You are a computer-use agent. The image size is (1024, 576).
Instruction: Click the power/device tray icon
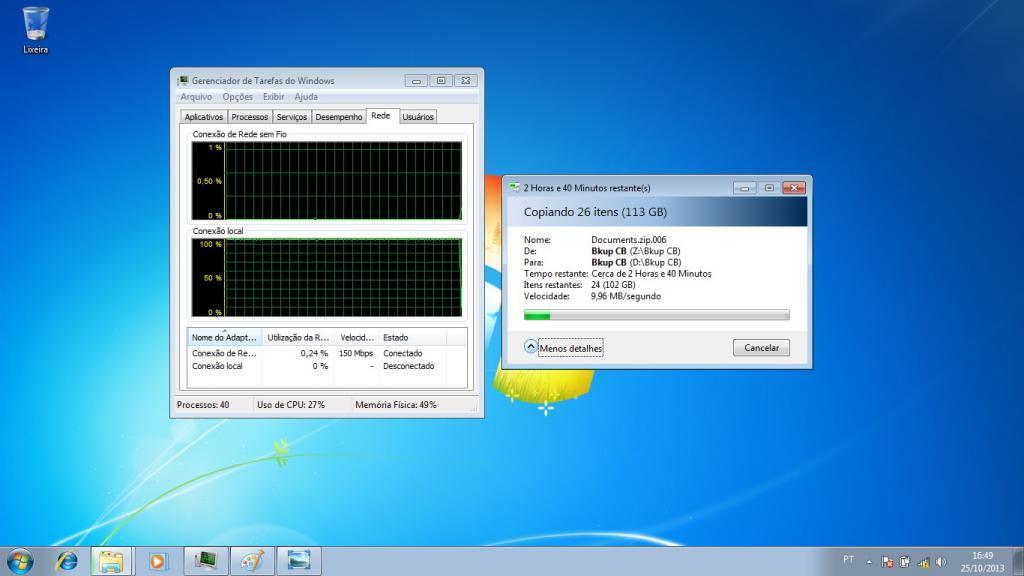pos(904,562)
